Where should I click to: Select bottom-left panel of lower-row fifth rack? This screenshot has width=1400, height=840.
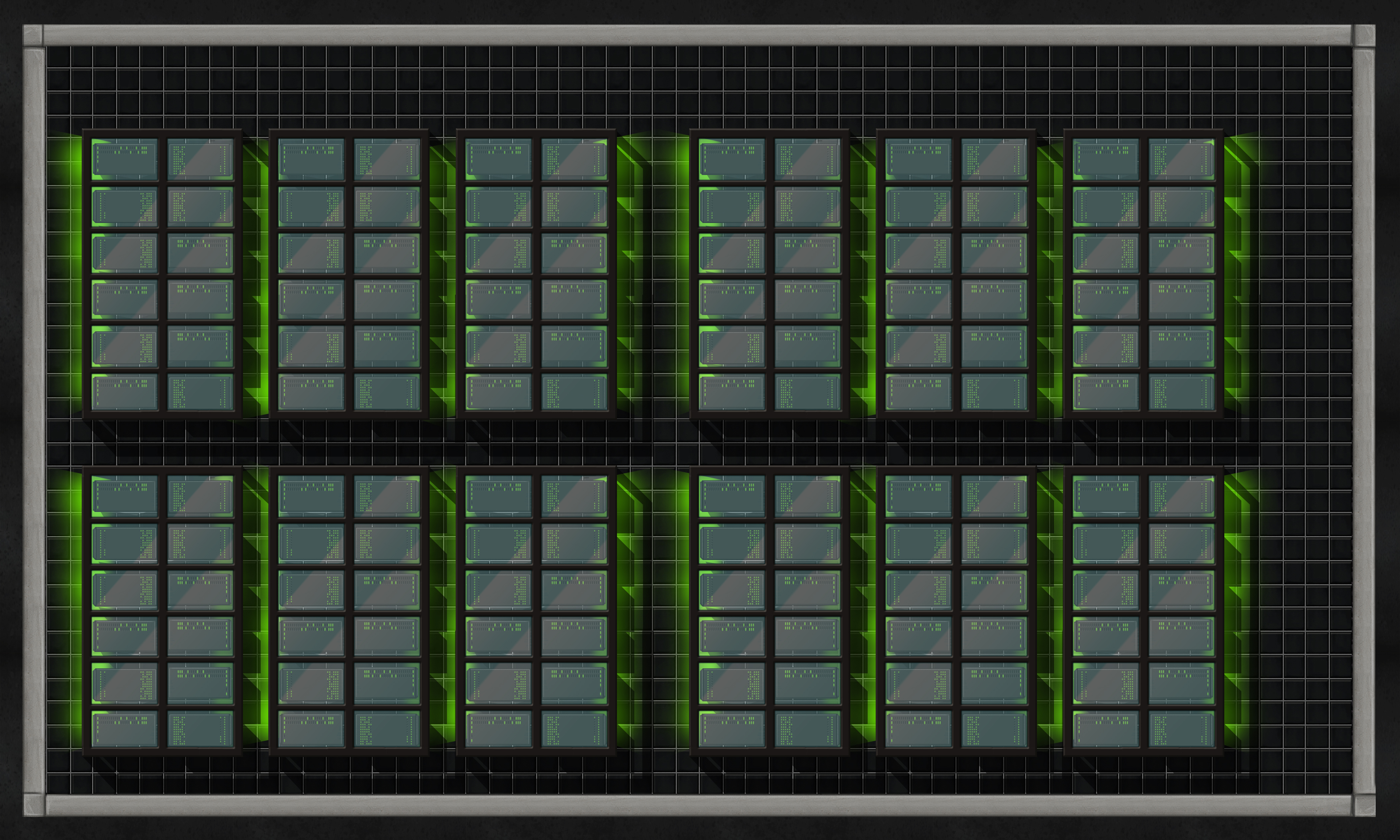coord(918,729)
